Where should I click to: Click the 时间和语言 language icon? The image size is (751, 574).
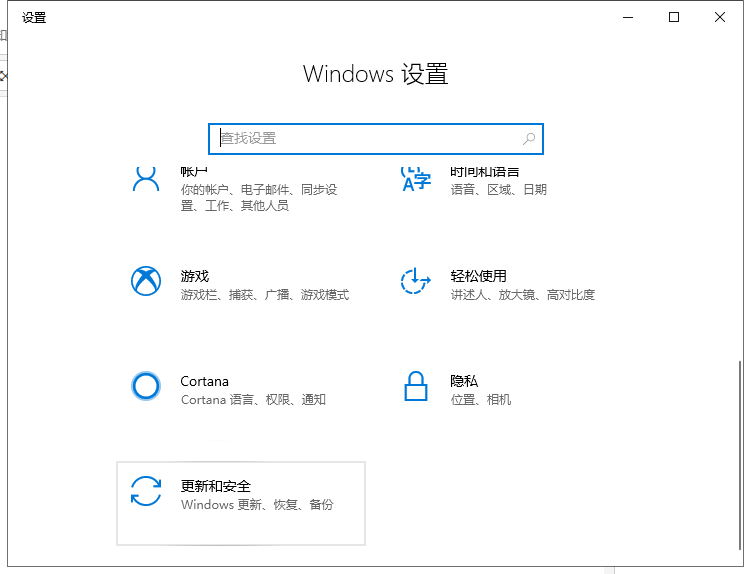(x=416, y=179)
